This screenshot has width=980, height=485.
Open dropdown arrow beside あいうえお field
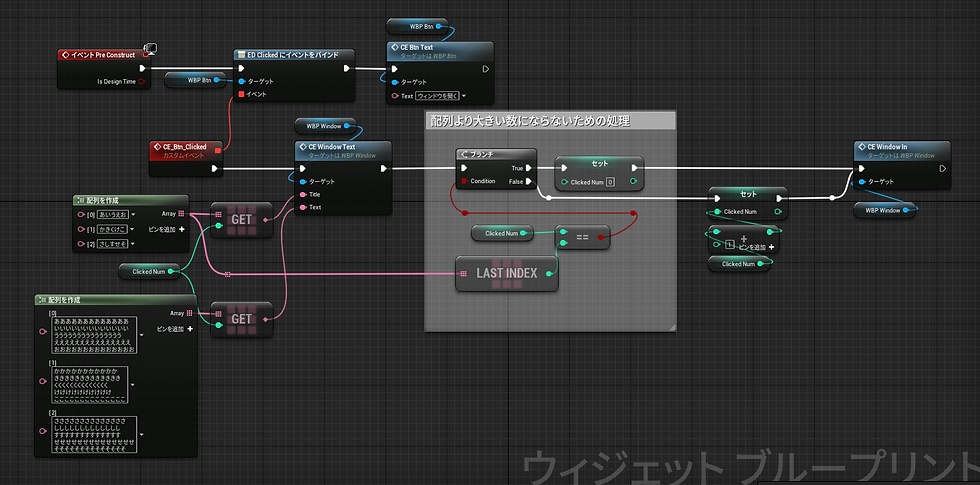click(132, 214)
